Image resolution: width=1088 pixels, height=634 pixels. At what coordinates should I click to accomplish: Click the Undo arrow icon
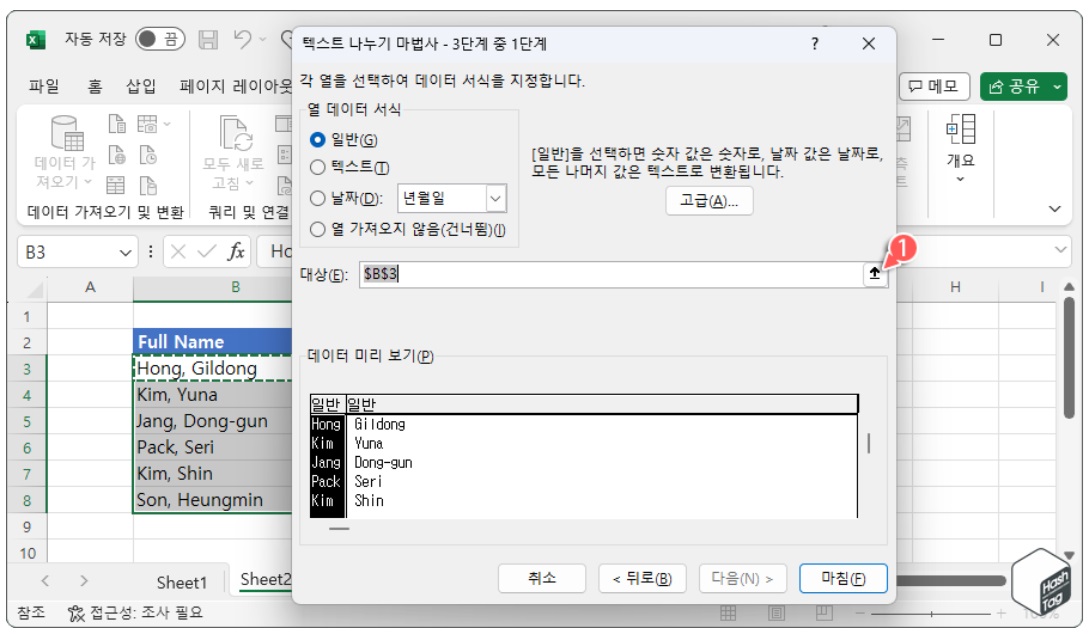coord(242,39)
